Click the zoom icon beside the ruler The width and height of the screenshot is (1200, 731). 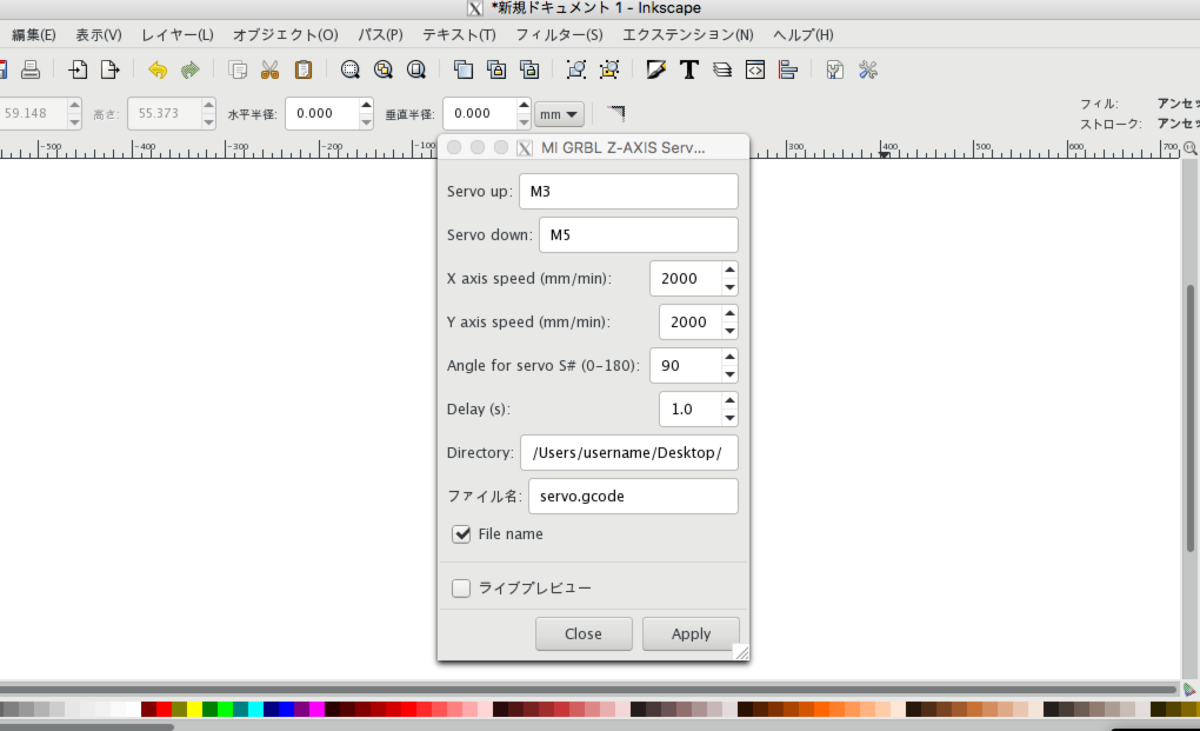click(1190, 148)
